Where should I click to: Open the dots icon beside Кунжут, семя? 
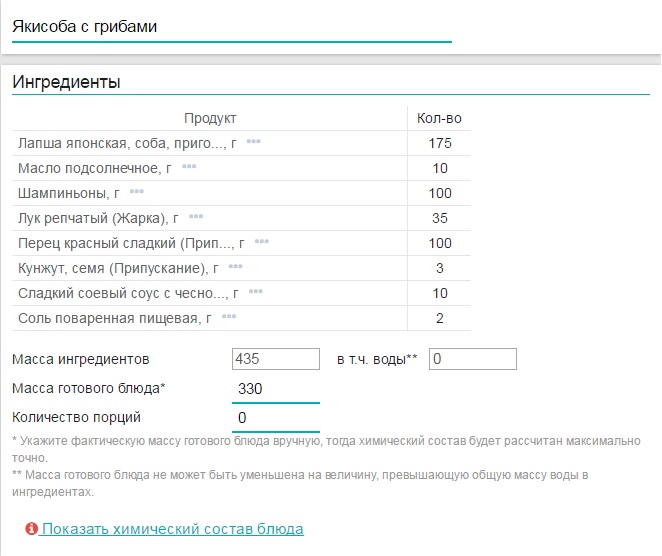235,268
